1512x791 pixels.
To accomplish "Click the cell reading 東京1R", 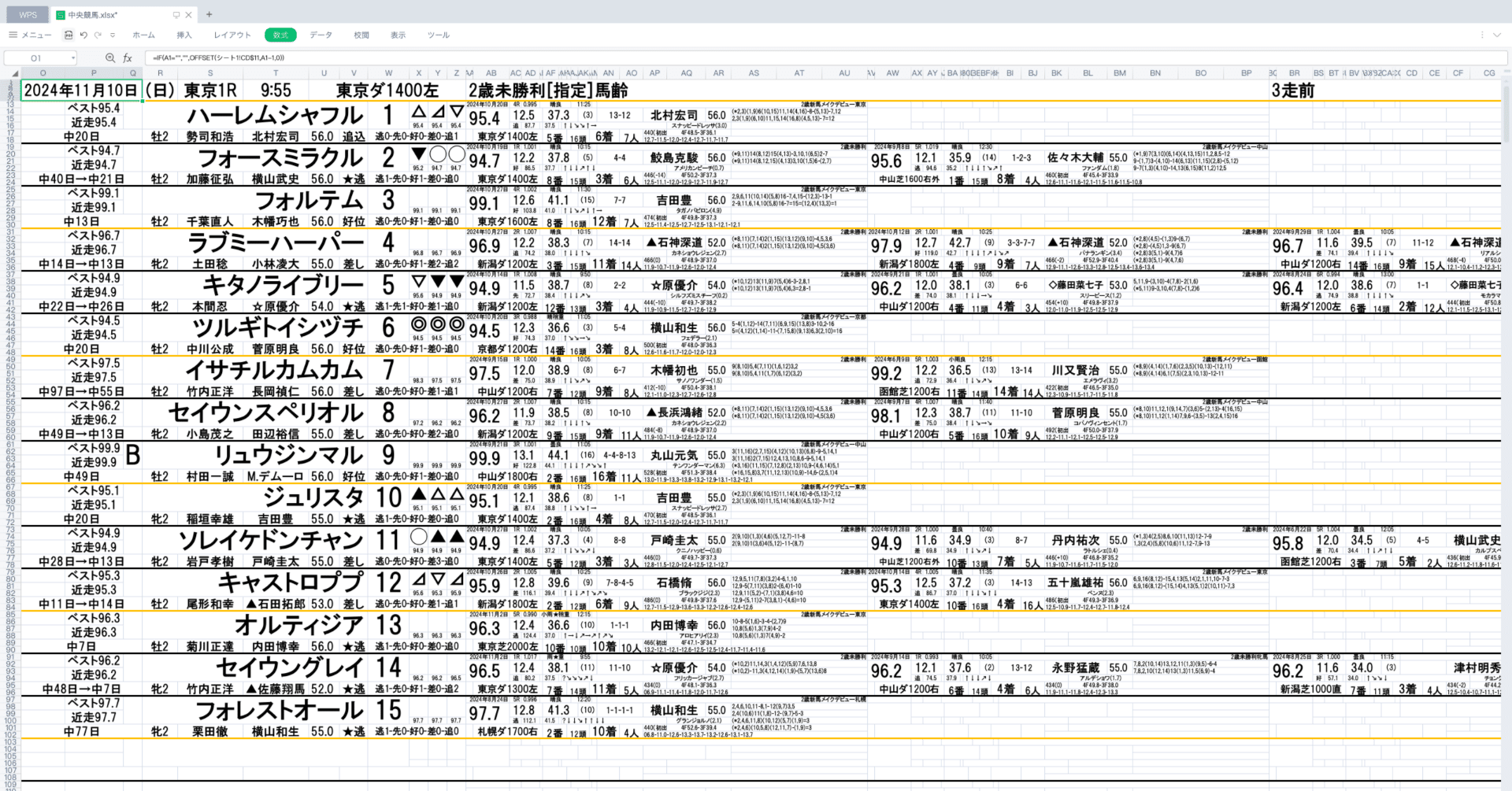I will (210, 90).
